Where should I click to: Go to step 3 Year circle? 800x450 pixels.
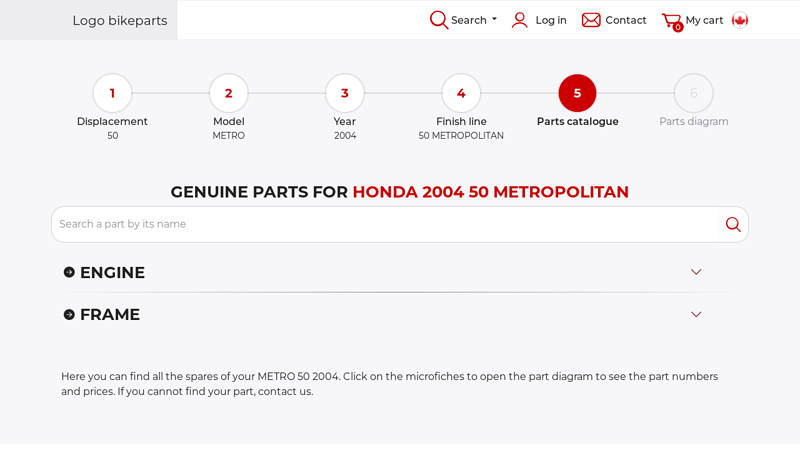[x=345, y=93]
